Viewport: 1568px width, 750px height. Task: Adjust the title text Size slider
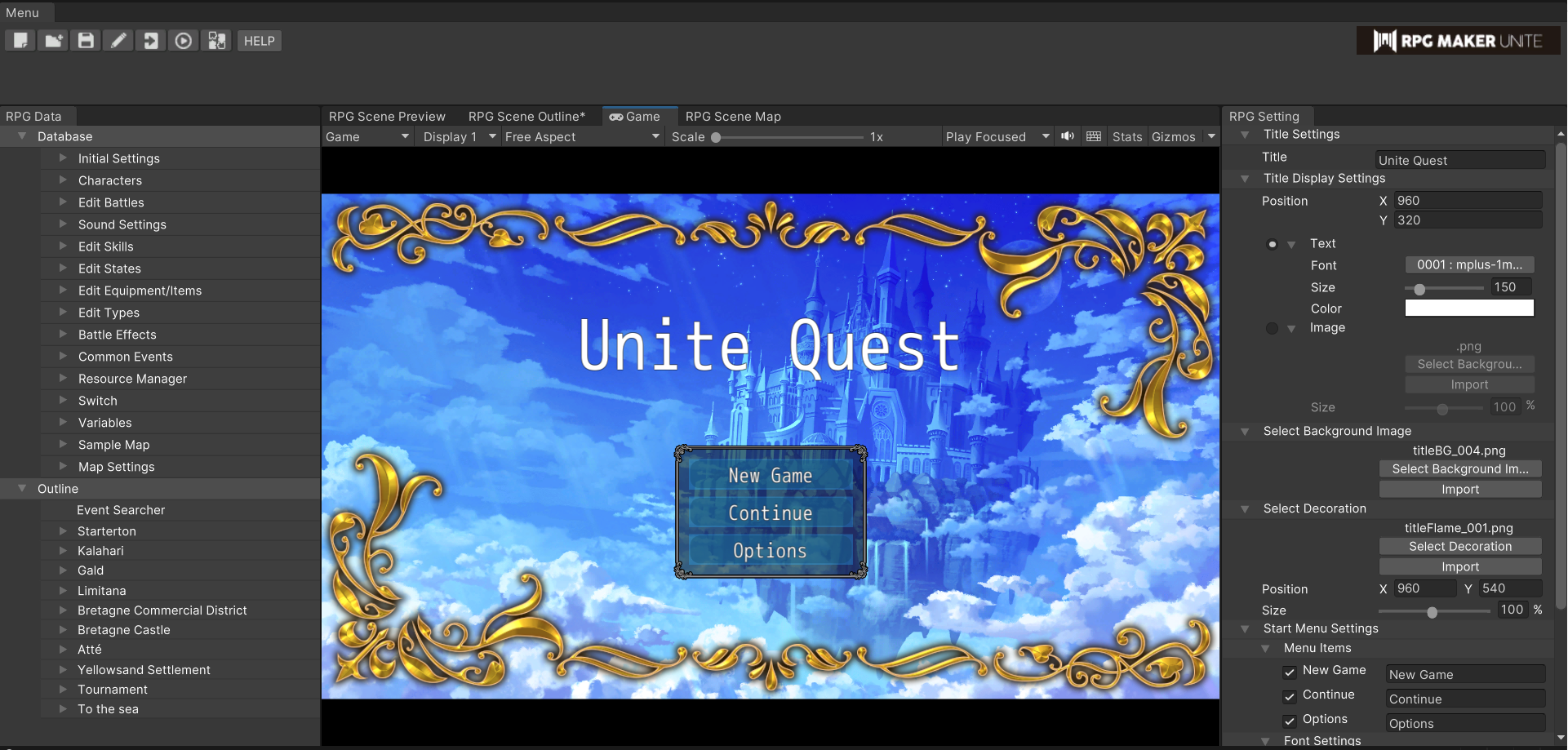pyautogui.click(x=1446, y=288)
